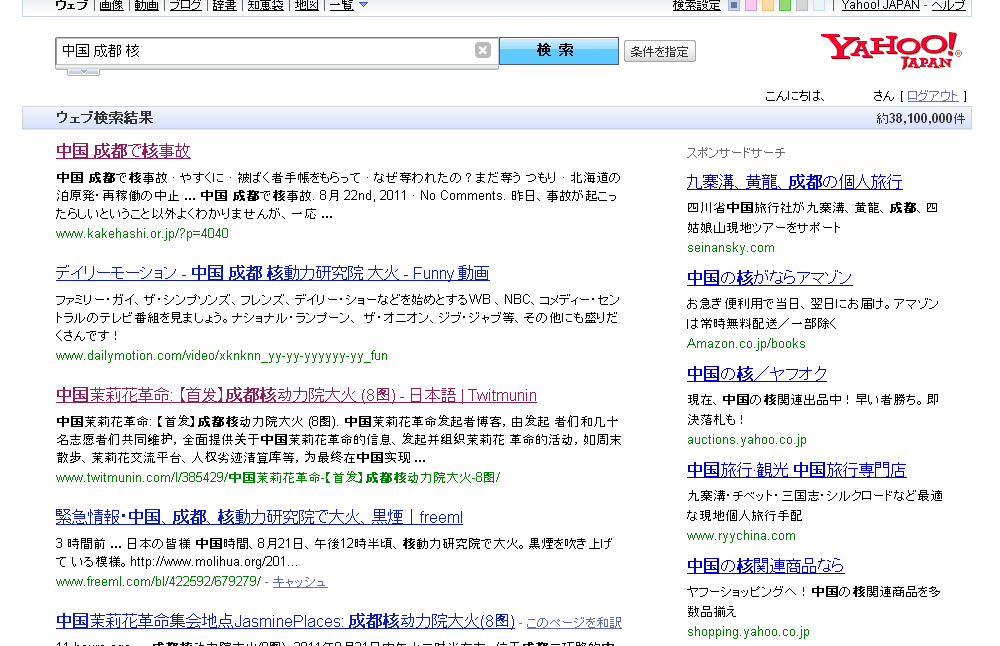Select the blue-grey theme color swatch

tap(734, 5)
